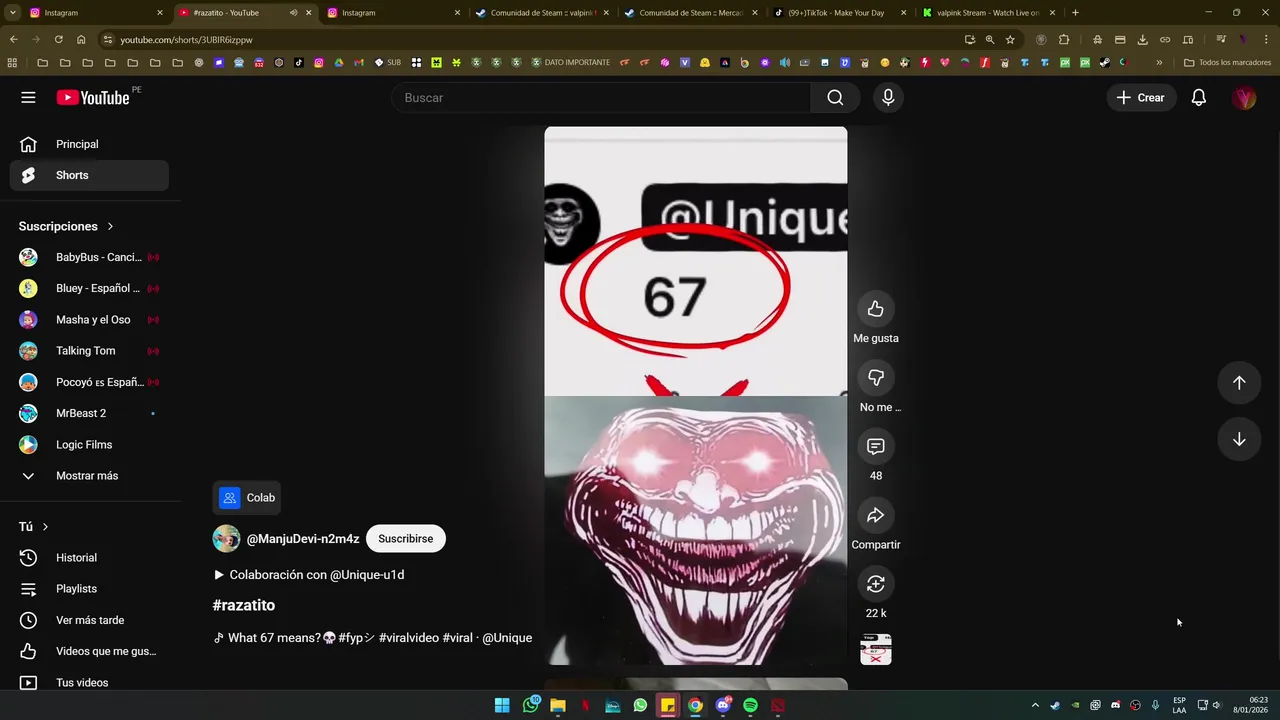The height and width of the screenshot is (720, 1280).
Task: Play or pause the short video
Action: pyautogui.click(x=695, y=396)
